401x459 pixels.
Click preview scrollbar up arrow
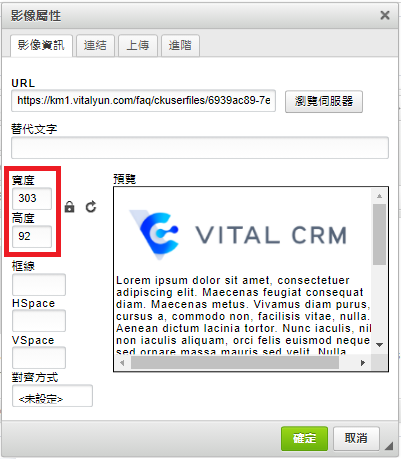pyautogui.click(x=379, y=196)
